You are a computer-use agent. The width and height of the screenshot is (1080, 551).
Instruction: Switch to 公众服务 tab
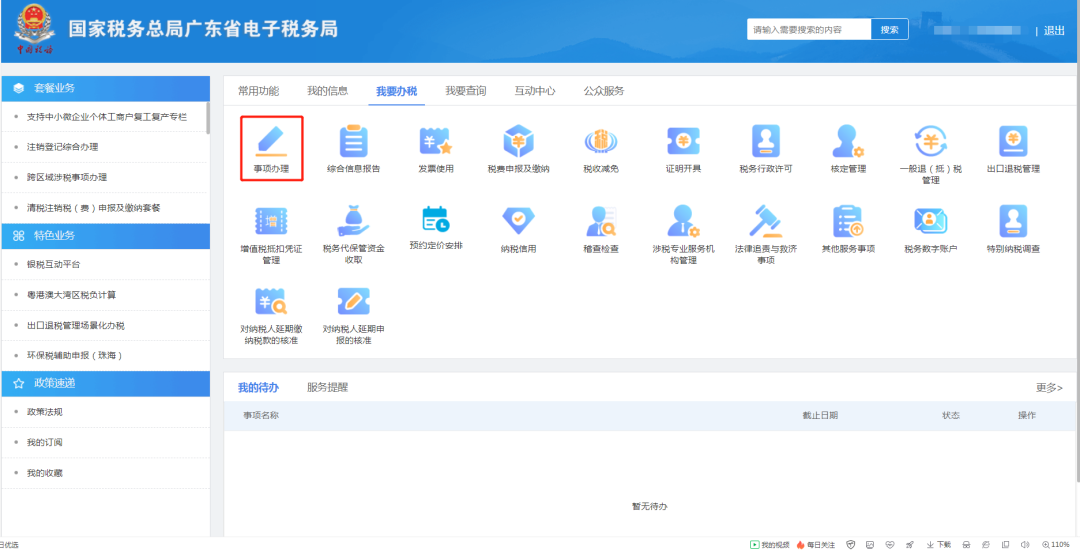604,91
